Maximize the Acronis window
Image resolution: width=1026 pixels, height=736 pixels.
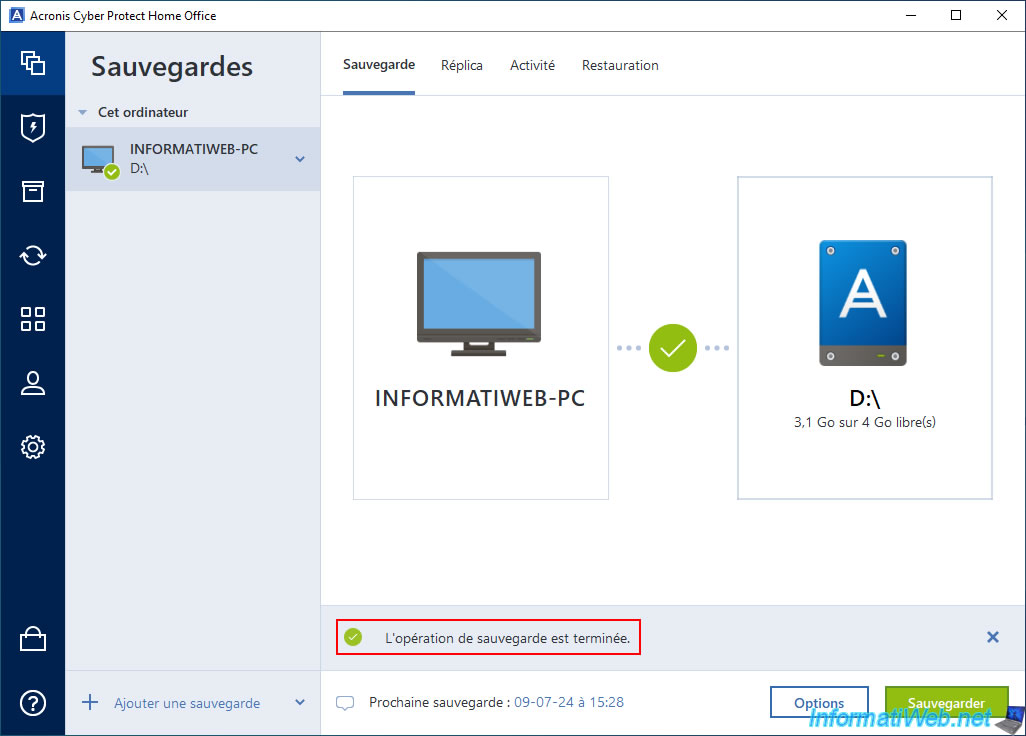(x=956, y=15)
